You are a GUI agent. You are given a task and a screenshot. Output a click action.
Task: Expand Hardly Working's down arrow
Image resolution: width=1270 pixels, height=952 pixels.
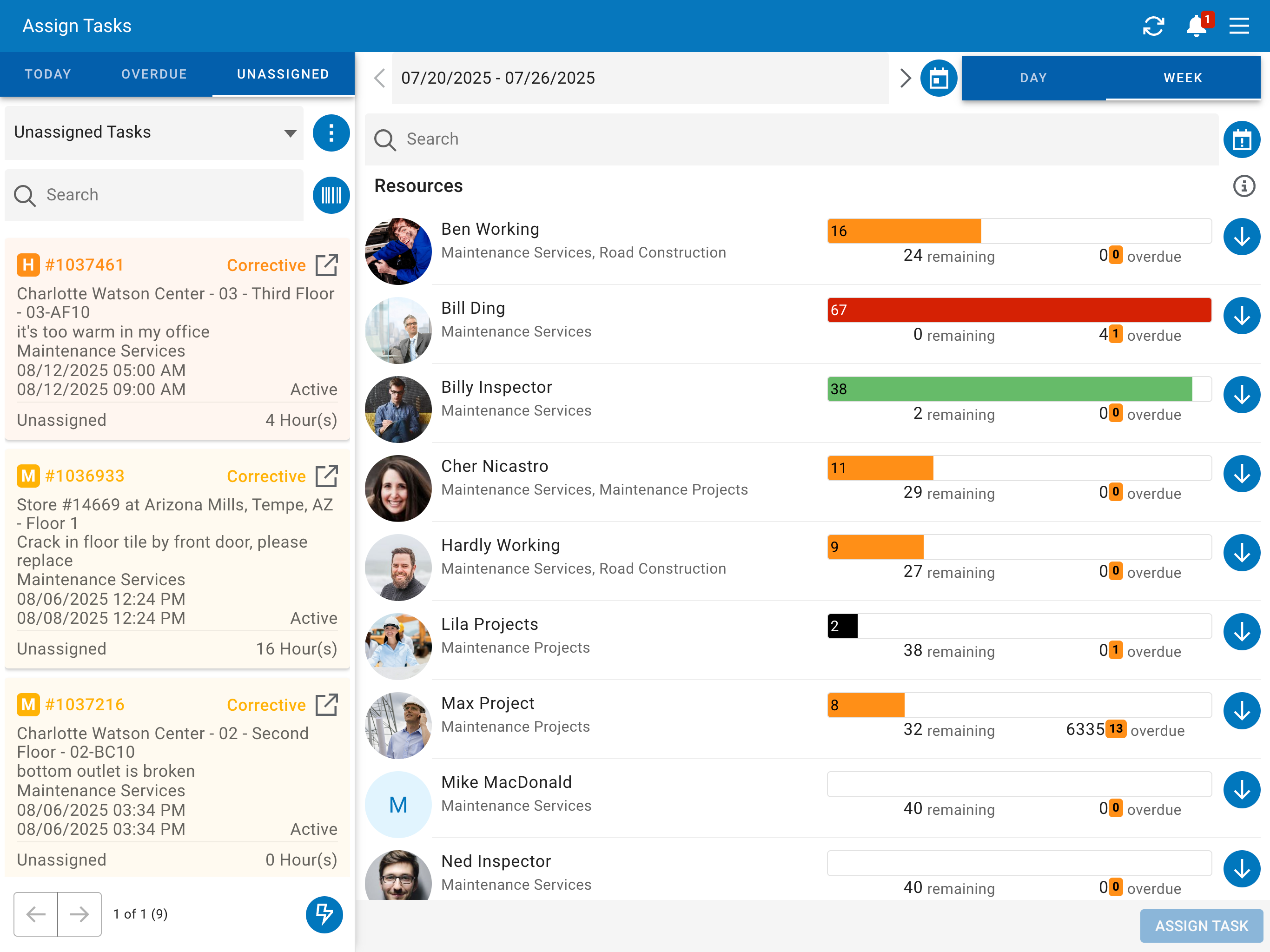1241,552
